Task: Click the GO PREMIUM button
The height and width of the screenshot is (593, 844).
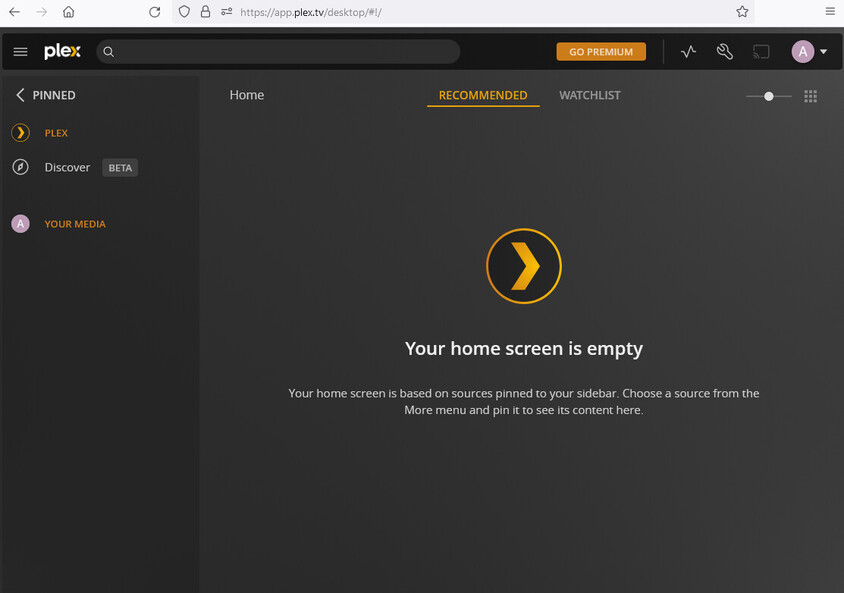Action: (601, 52)
